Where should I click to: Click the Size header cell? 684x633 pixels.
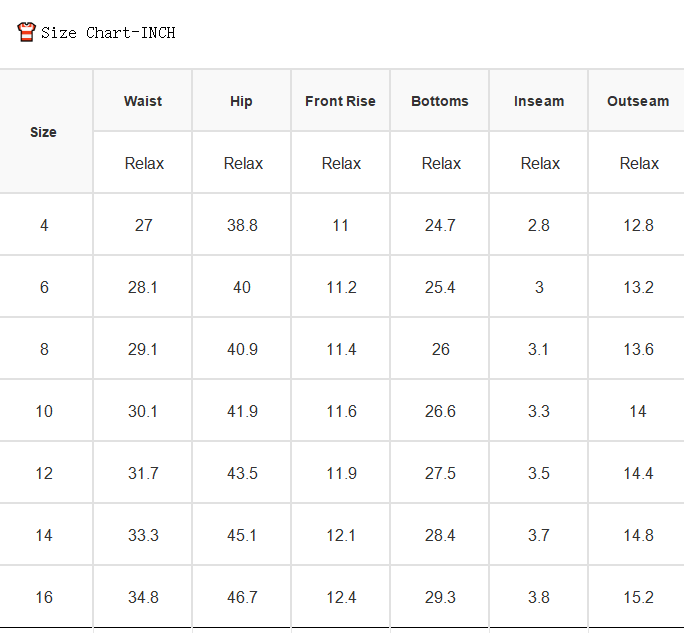point(43,132)
